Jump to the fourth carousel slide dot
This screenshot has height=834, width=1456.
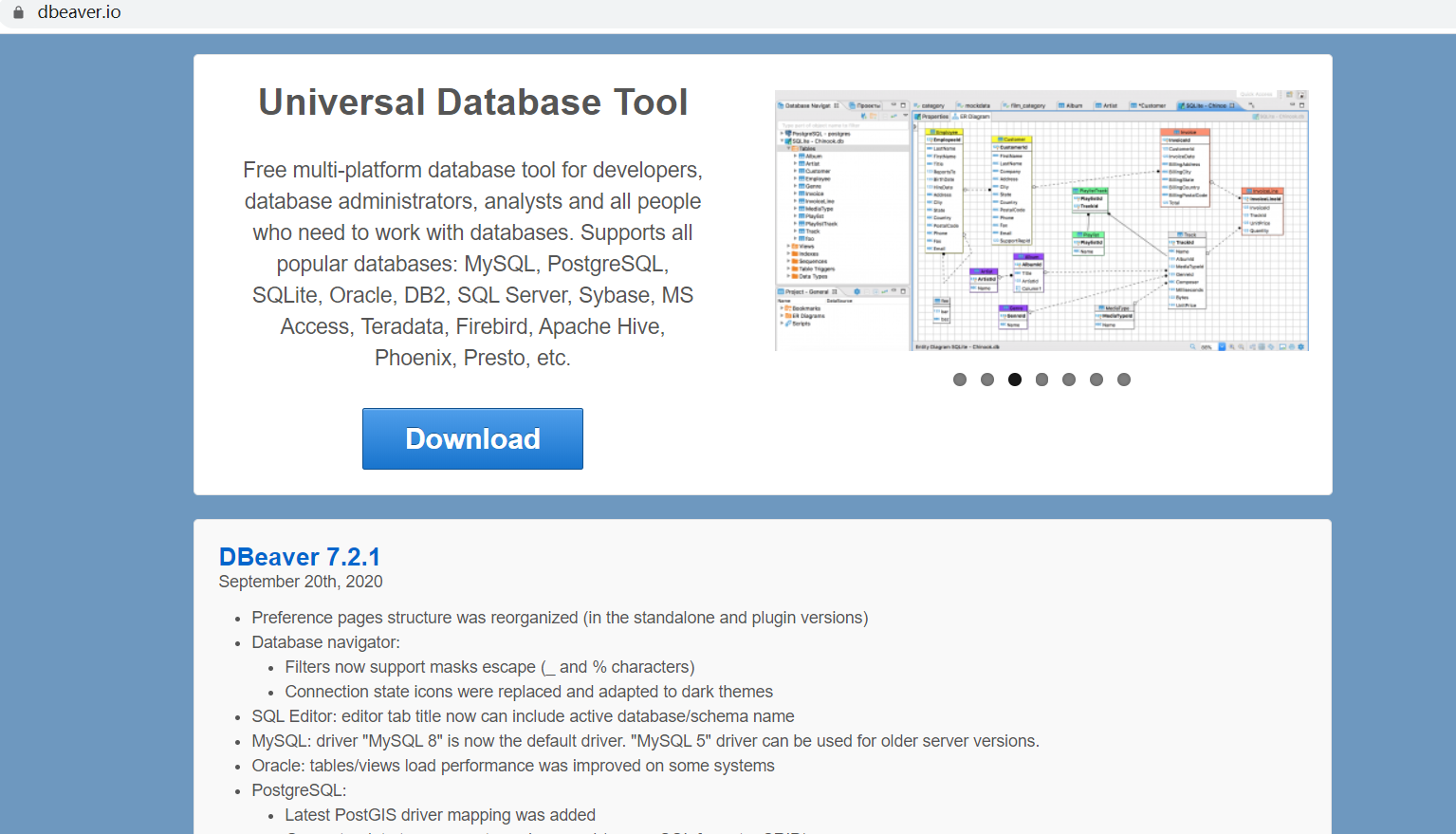pos(1042,380)
